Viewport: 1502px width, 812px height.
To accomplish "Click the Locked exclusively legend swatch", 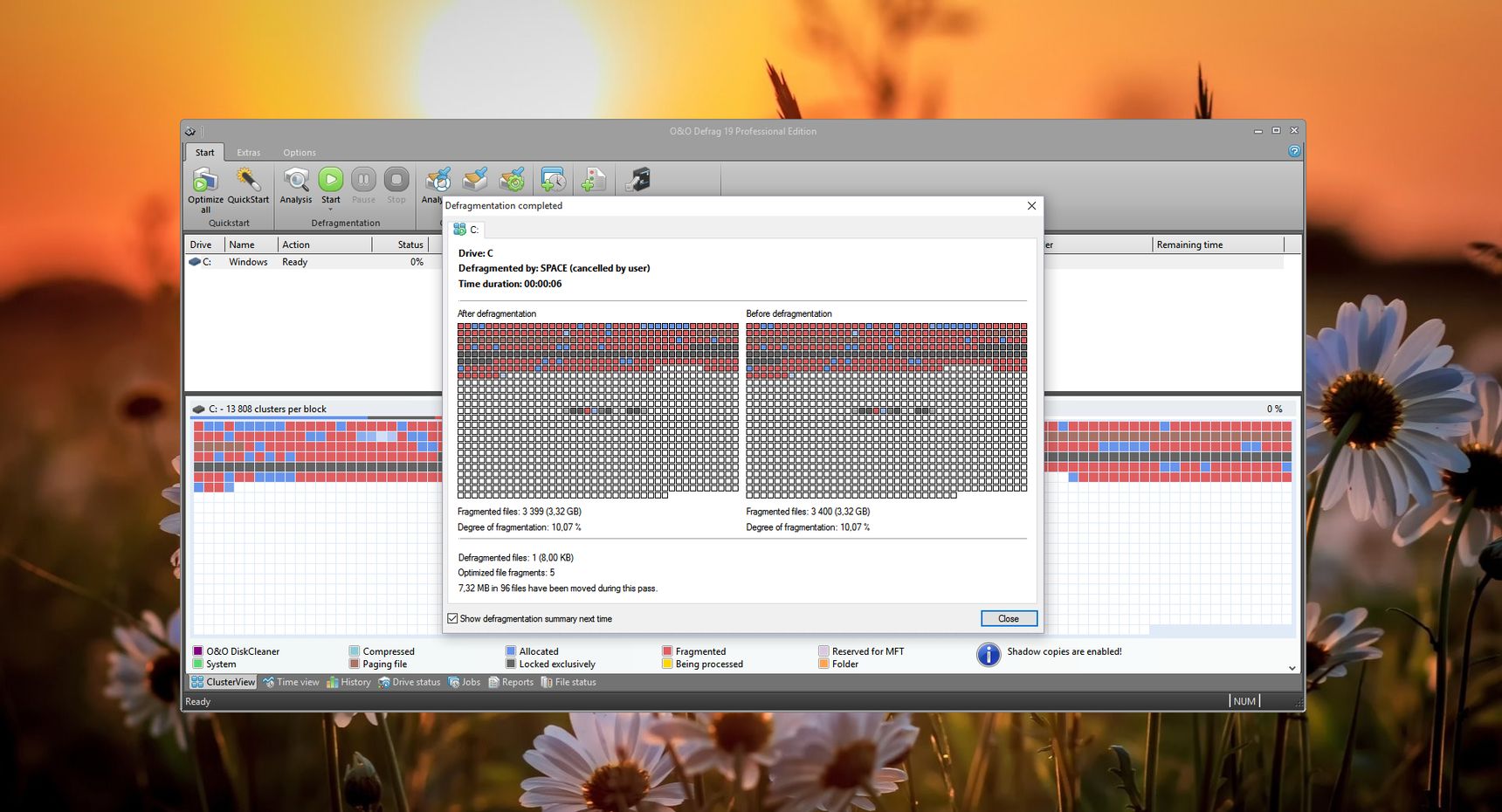I will point(511,664).
